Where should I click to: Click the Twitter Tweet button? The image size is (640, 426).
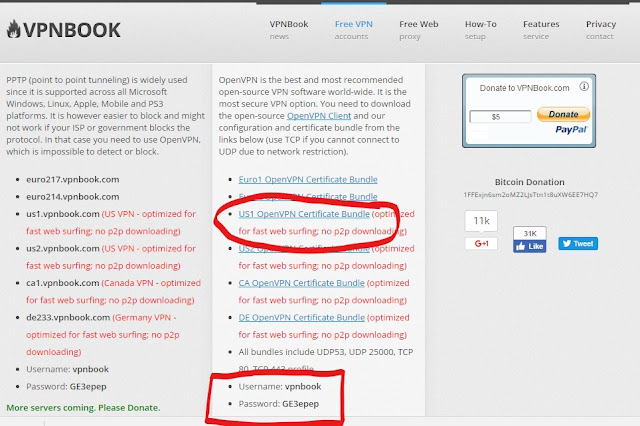pyautogui.click(x=578, y=244)
